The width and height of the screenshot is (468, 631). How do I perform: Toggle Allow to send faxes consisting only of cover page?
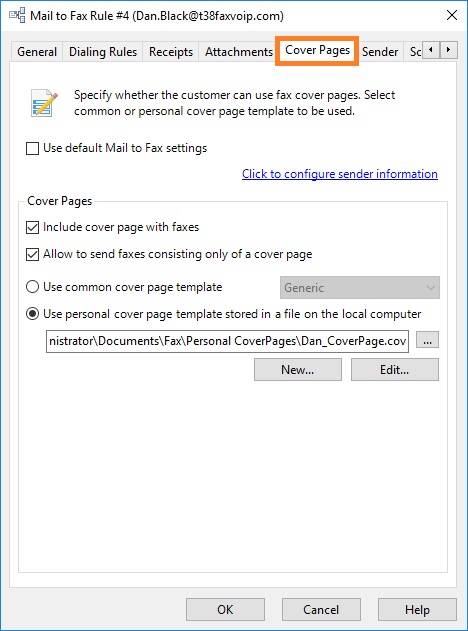(33, 254)
